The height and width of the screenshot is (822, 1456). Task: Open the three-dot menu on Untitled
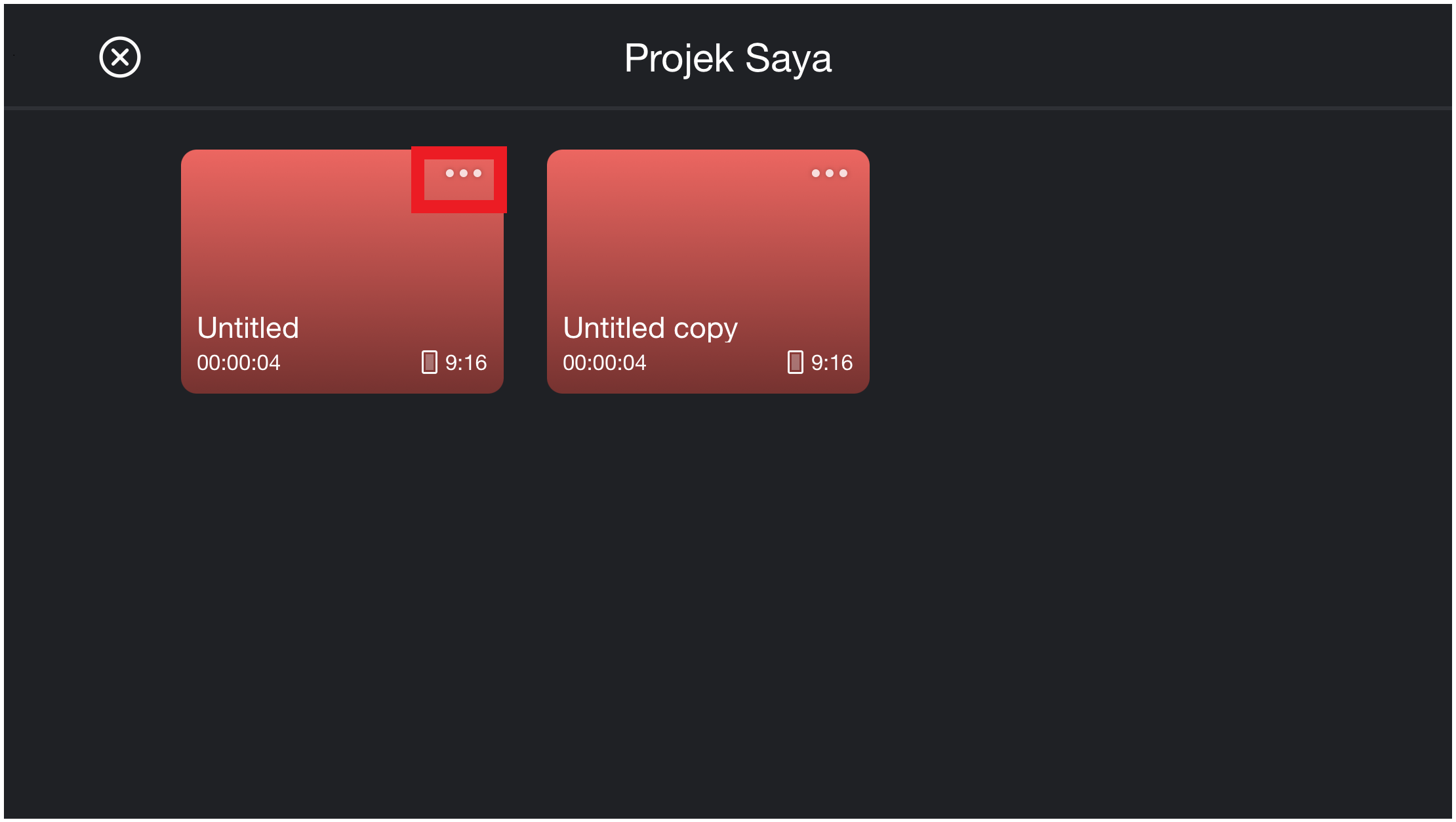[464, 173]
